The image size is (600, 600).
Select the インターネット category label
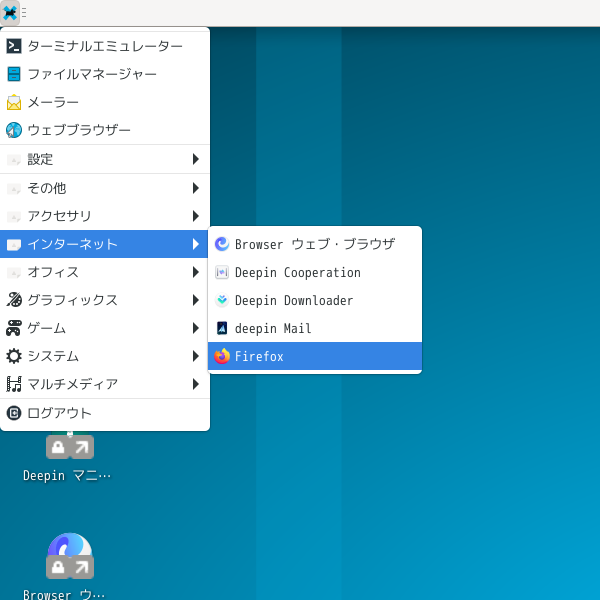(x=72, y=244)
